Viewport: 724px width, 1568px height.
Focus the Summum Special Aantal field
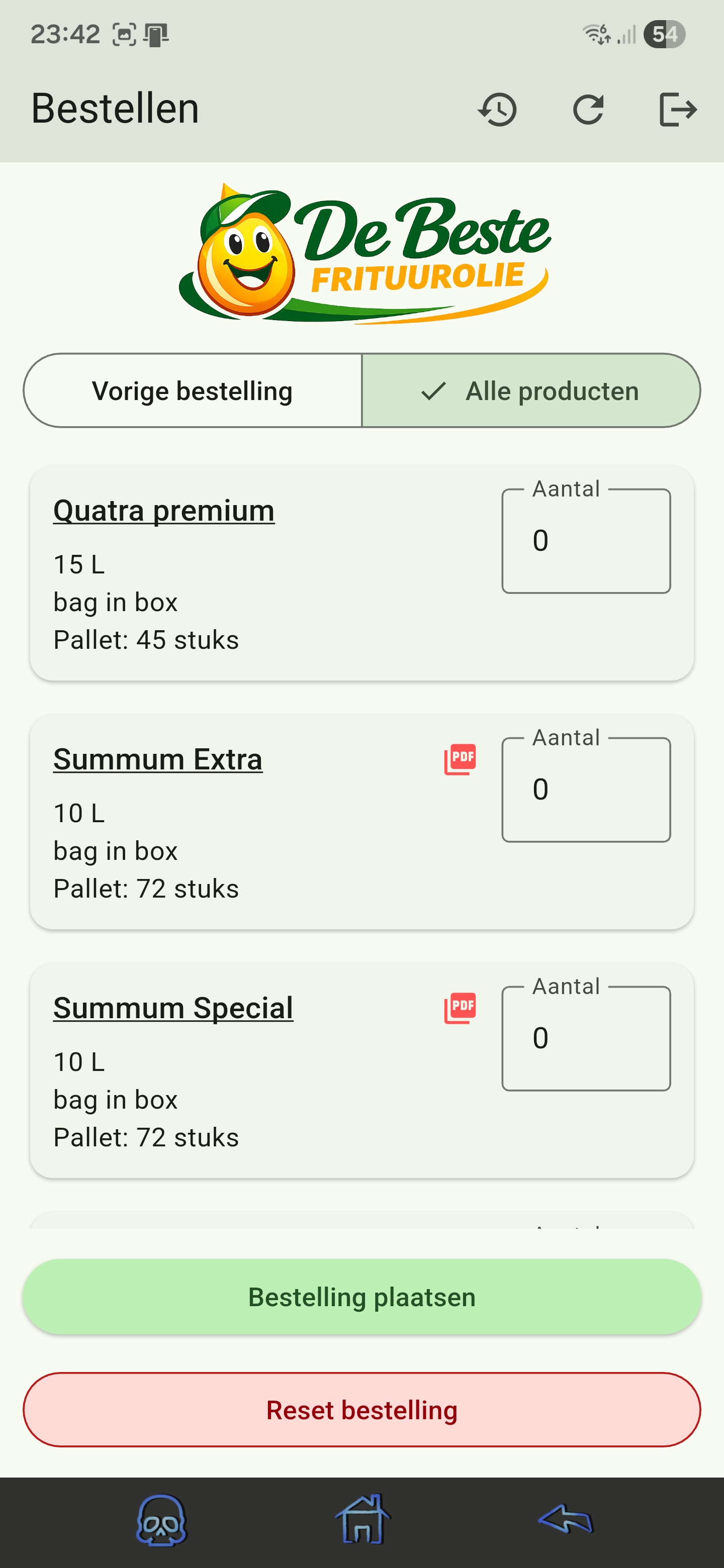(586, 1038)
